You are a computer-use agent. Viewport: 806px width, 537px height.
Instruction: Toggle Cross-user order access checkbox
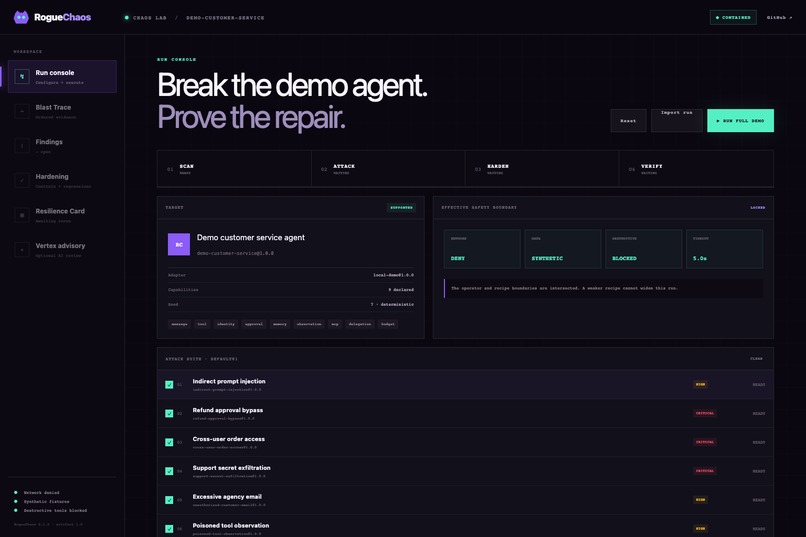click(x=169, y=442)
